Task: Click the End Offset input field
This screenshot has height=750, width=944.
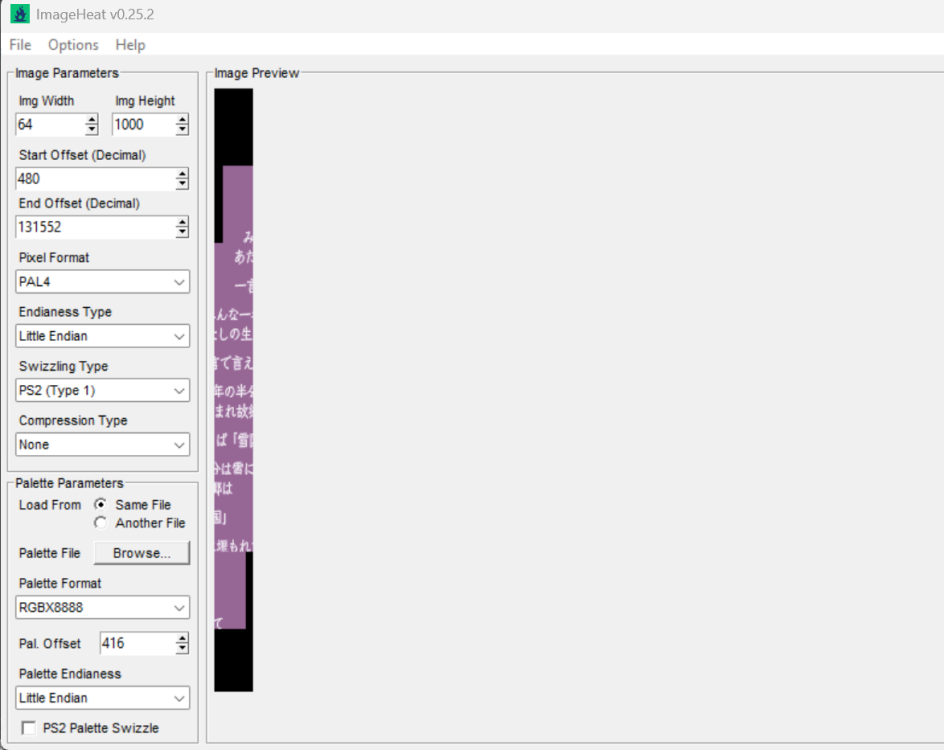Action: 90,227
